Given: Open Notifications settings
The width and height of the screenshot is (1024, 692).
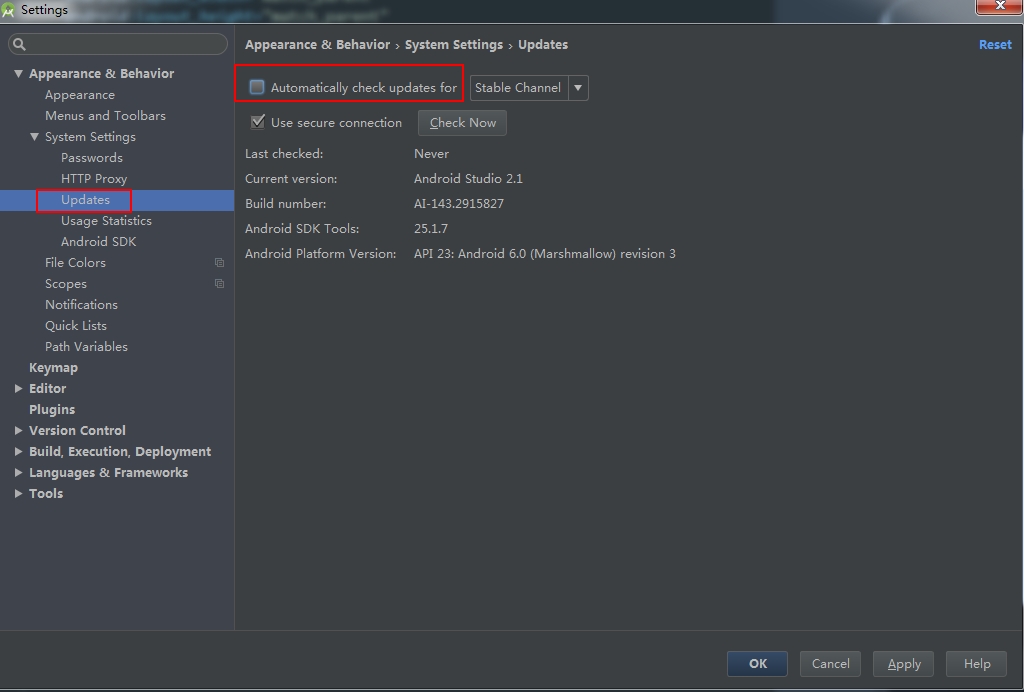Looking at the screenshot, I should pos(82,304).
